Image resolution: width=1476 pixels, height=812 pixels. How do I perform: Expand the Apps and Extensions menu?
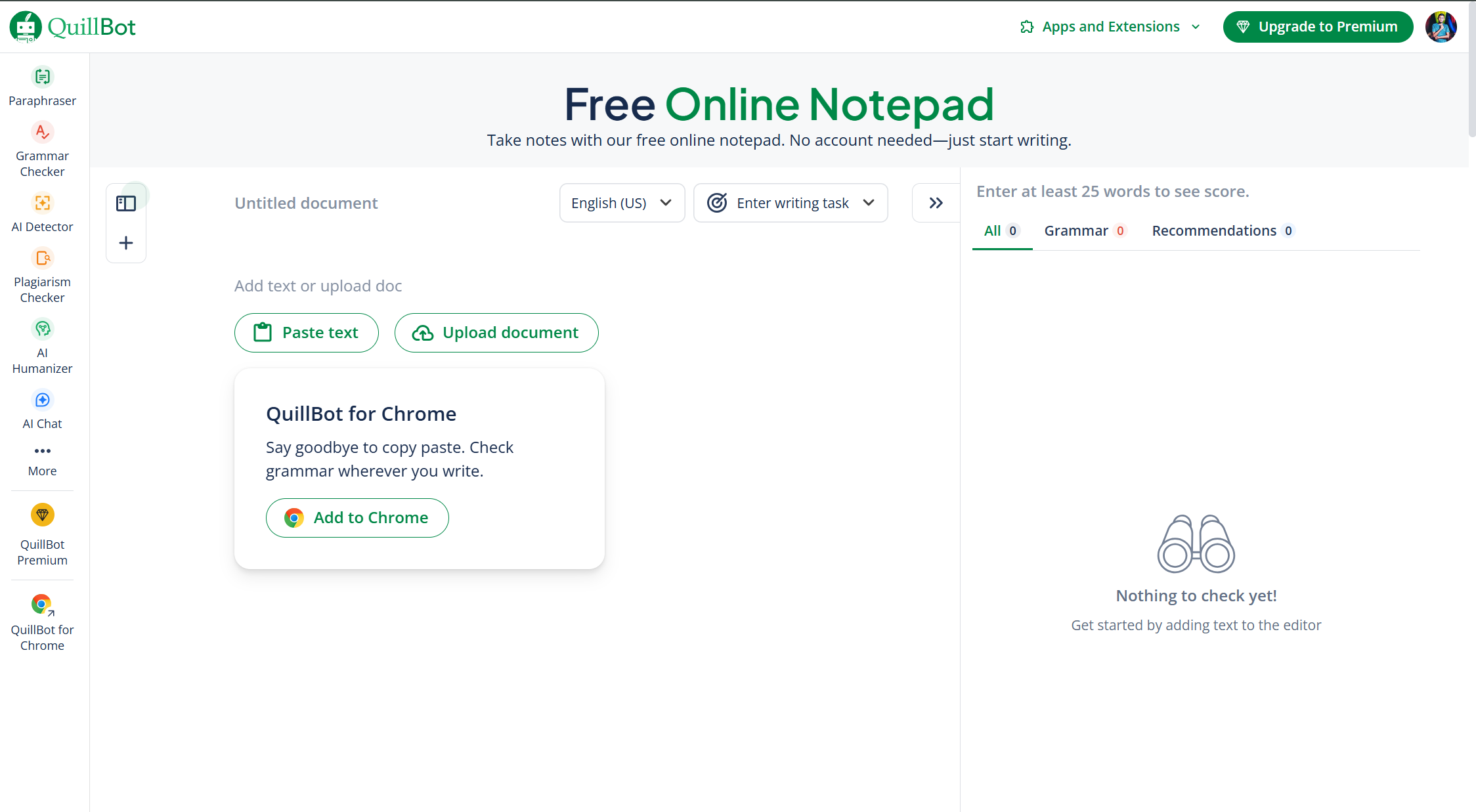(x=1110, y=27)
